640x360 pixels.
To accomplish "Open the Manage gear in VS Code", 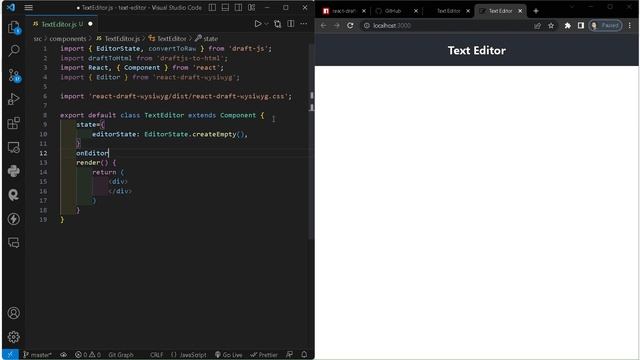I will pyautogui.click(x=14, y=337).
